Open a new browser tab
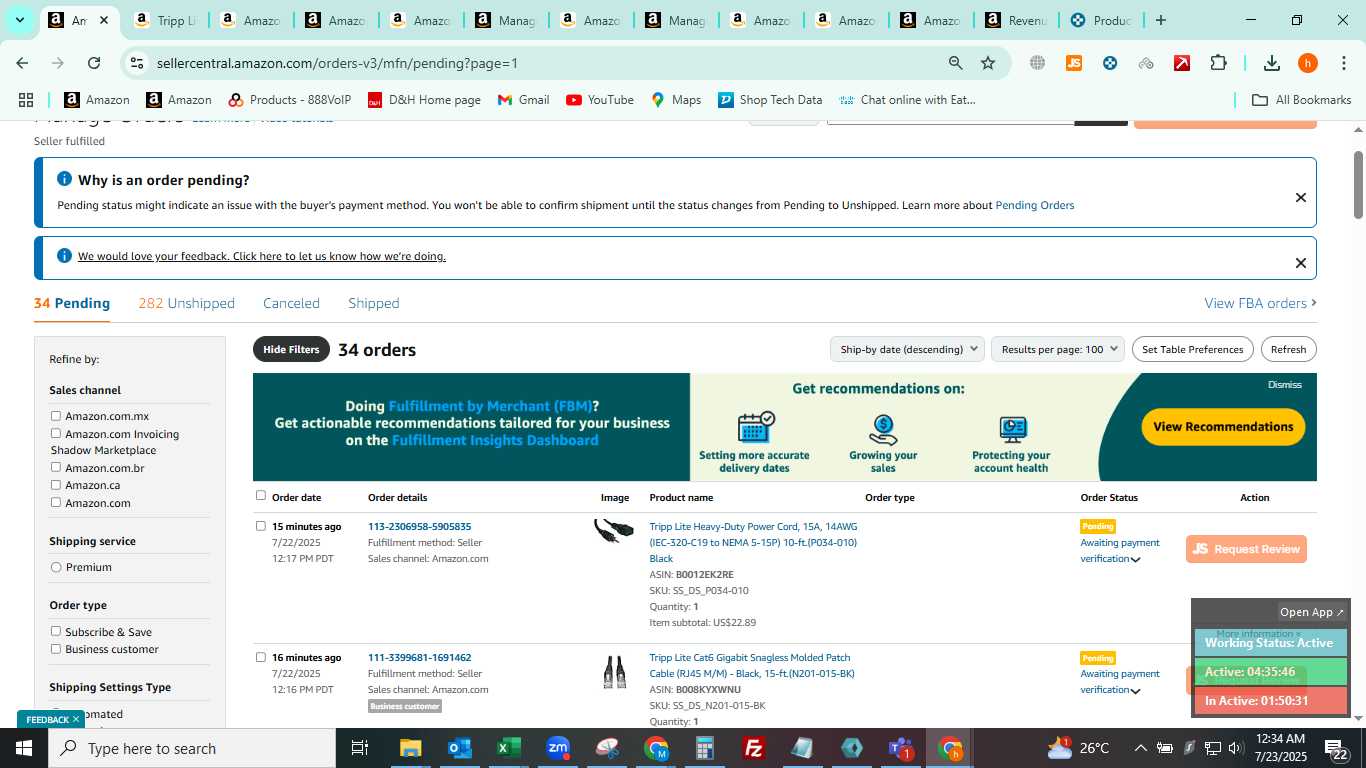The image size is (1366, 768). coord(1160,20)
